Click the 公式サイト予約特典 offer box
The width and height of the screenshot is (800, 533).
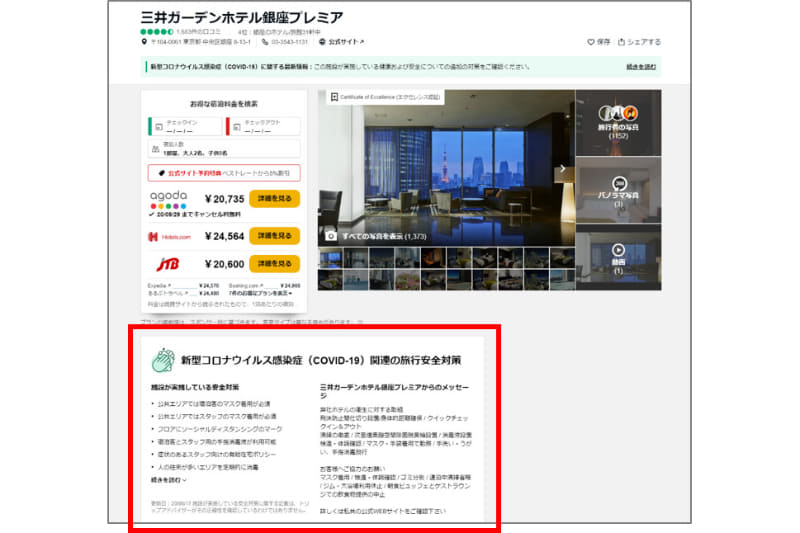pyautogui.click(x=224, y=173)
